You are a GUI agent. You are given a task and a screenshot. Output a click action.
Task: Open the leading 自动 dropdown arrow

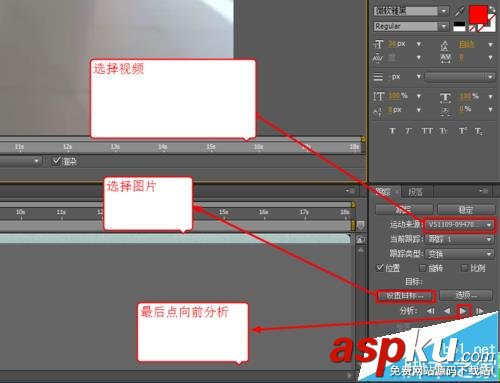[490, 44]
